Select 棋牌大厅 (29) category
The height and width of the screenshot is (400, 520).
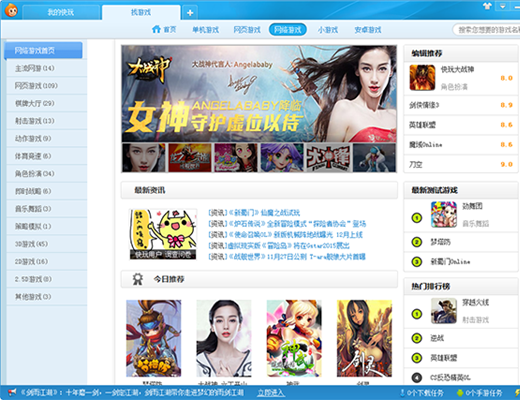point(47,103)
